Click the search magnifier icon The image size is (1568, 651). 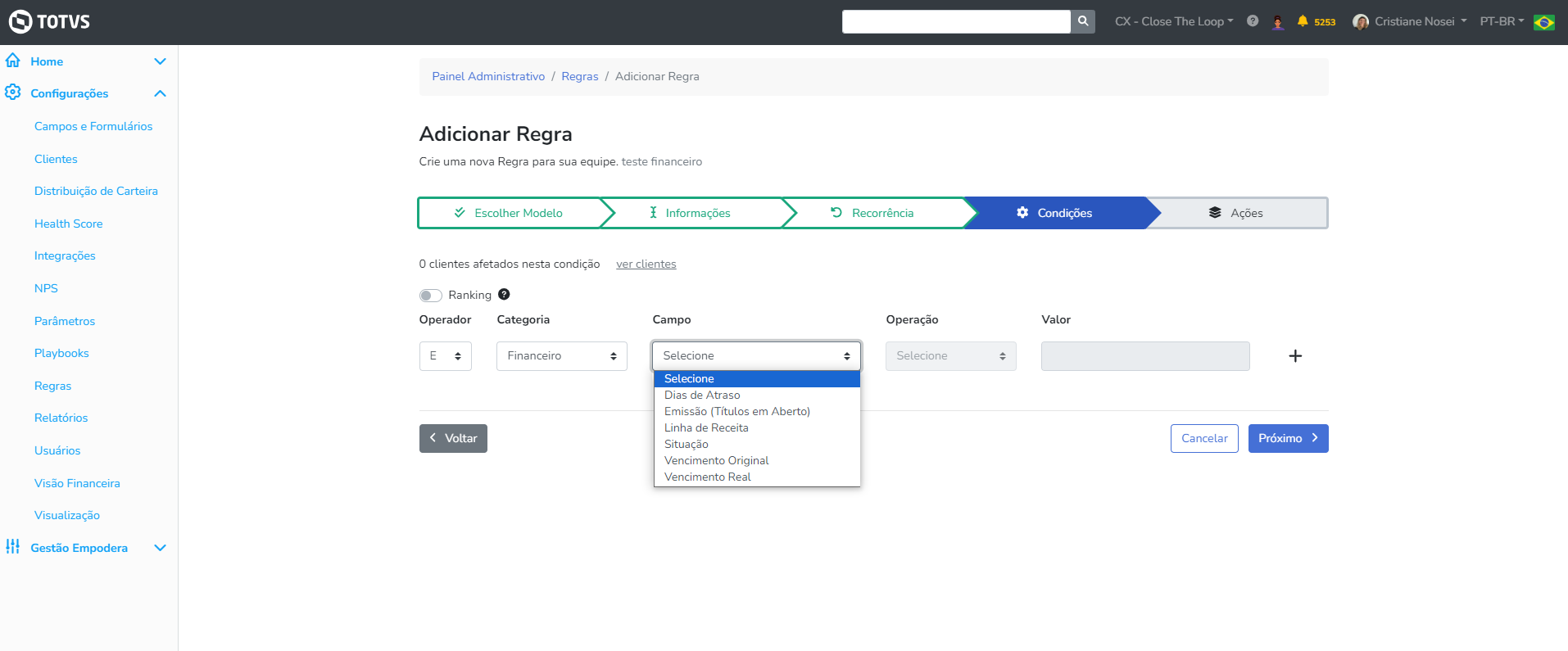point(1083,21)
